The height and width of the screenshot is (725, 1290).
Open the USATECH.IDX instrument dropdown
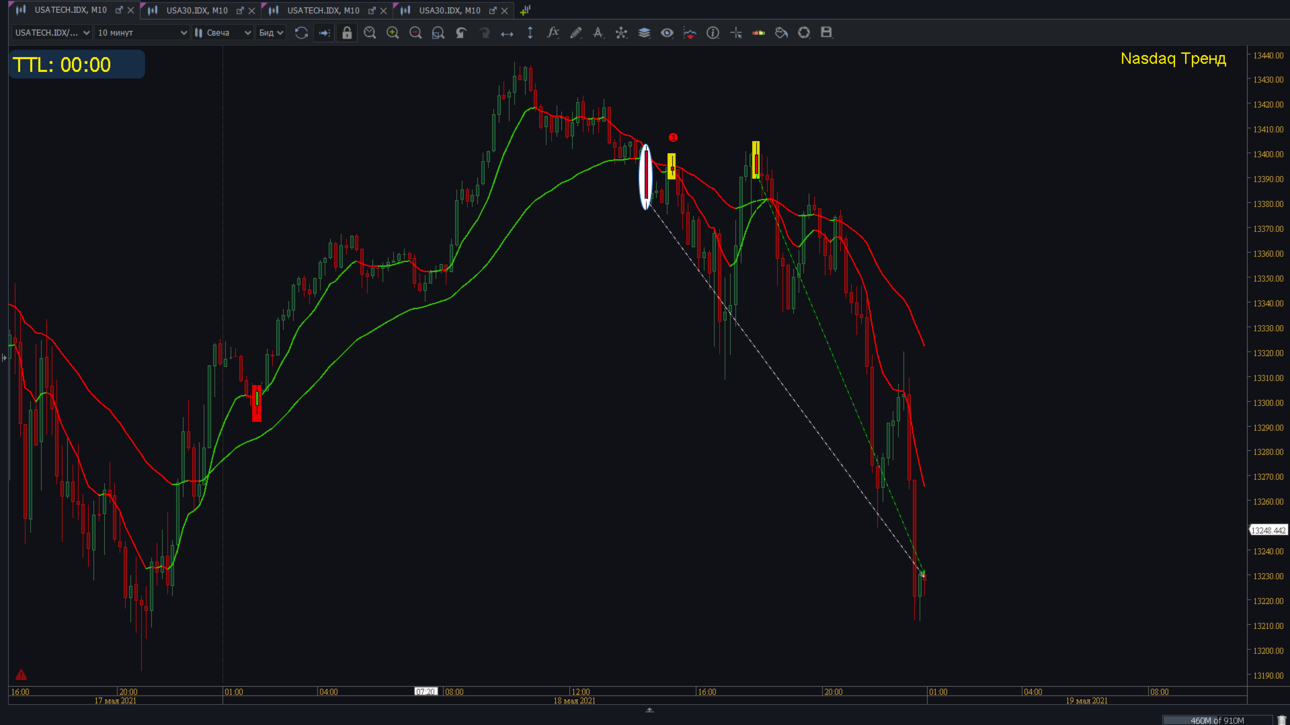click(52, 33)
